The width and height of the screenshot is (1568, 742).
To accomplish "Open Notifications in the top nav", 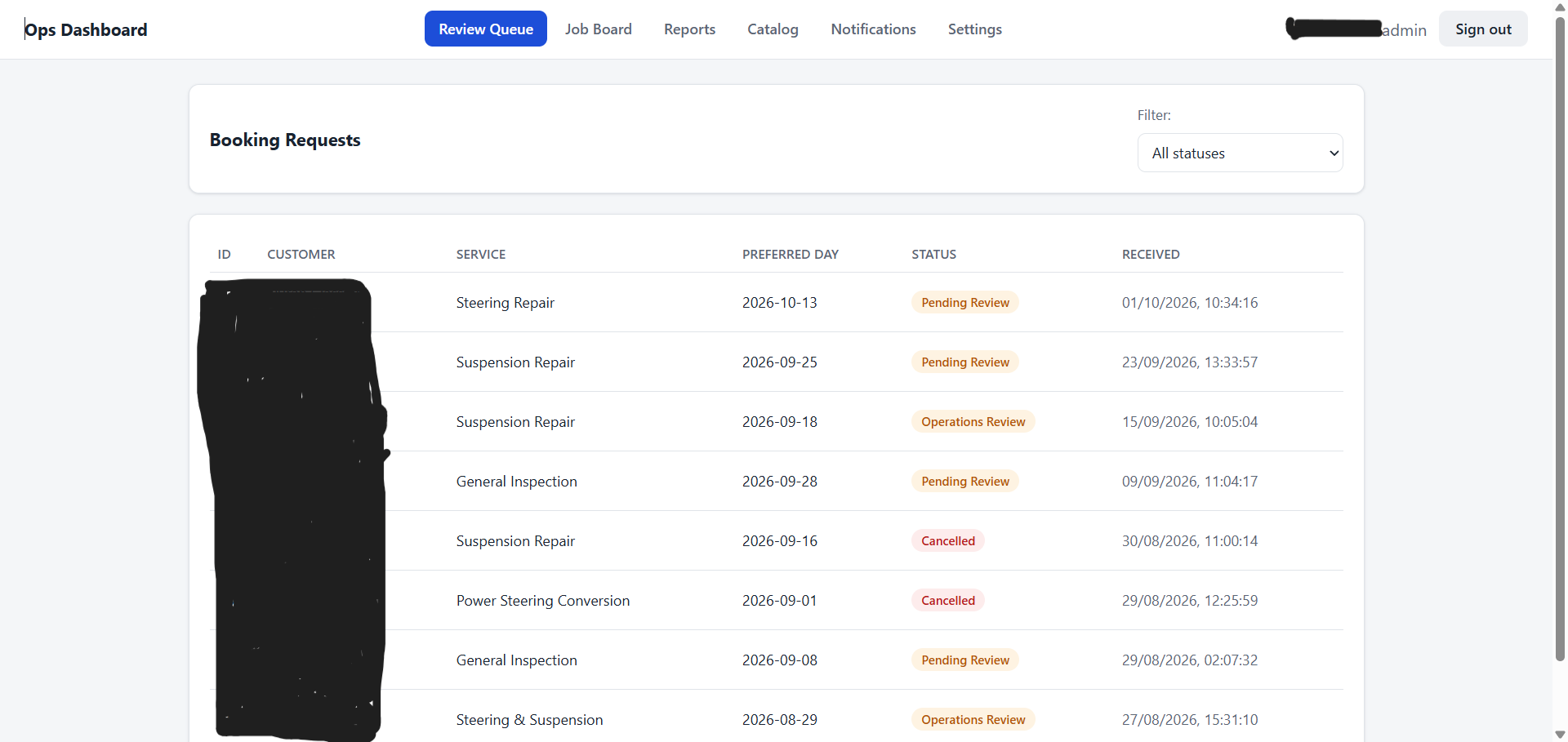I will point(873,29).
